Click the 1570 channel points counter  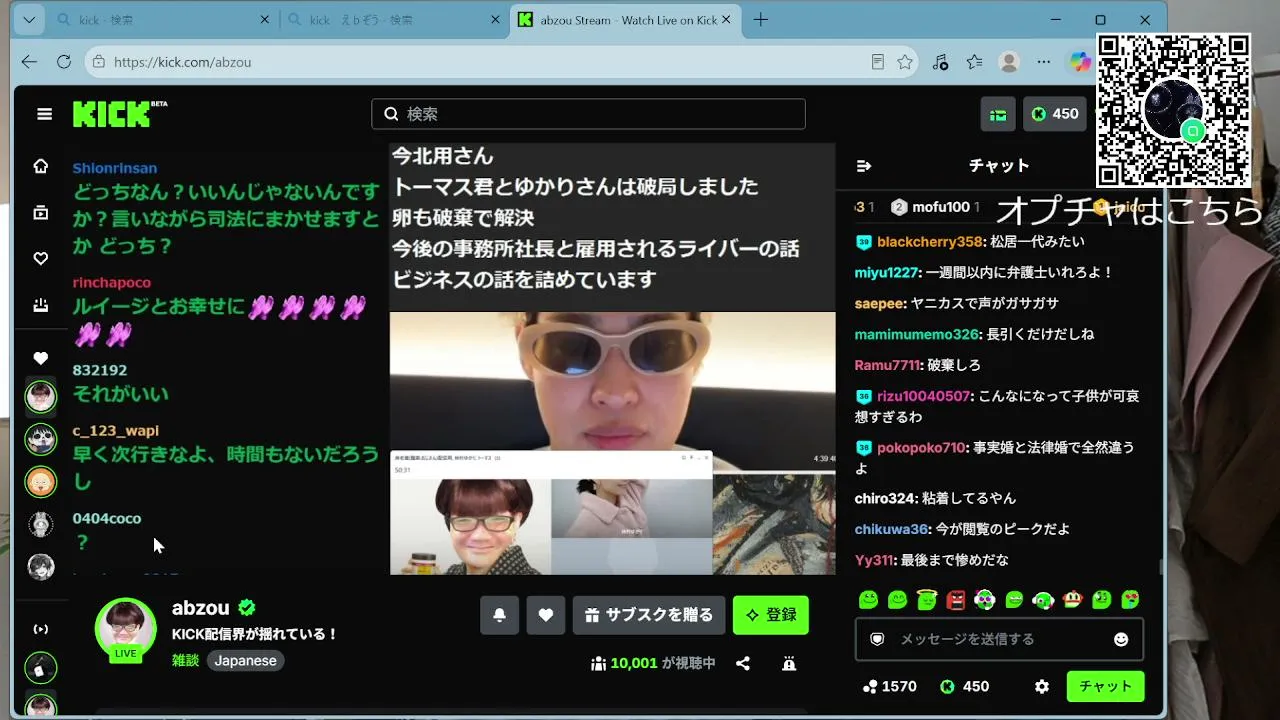[889, 687]
